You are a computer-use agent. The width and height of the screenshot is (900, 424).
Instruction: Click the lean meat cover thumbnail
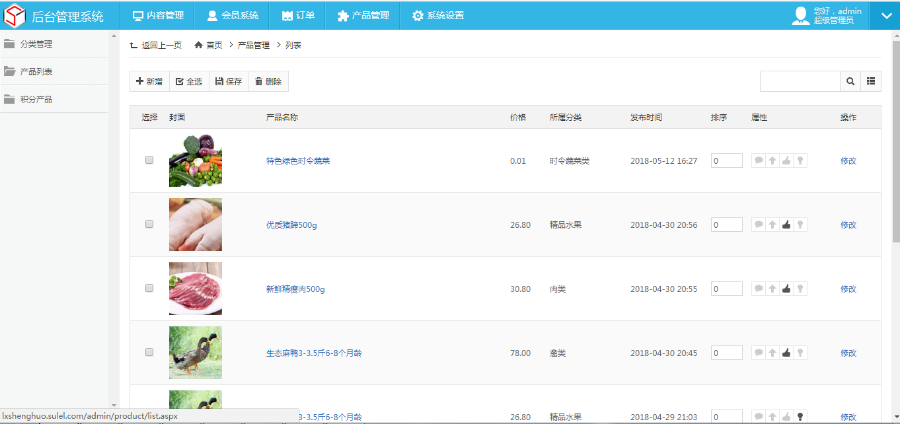[x=195, y=289]
